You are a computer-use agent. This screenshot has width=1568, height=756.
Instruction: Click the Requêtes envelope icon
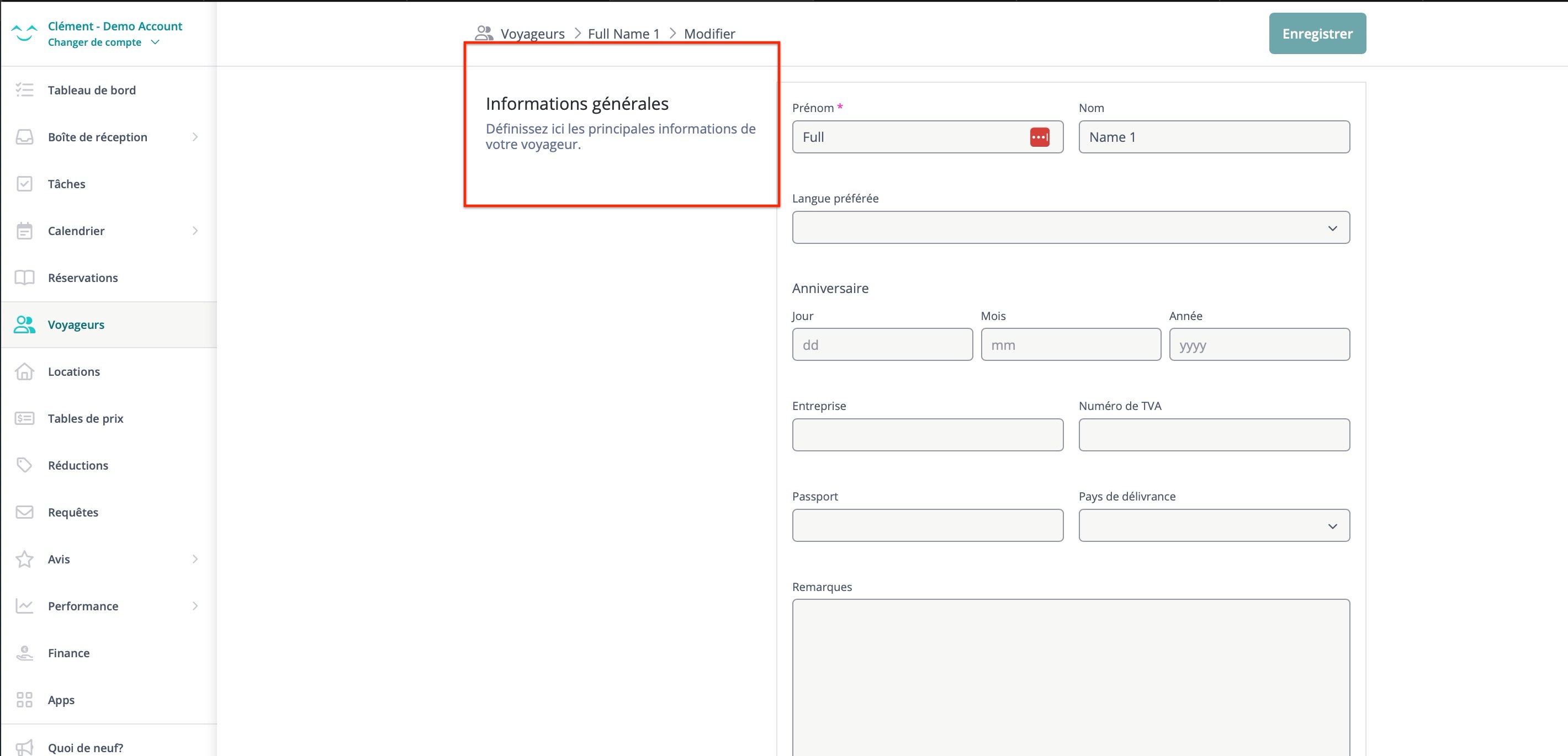pos(24,512)
